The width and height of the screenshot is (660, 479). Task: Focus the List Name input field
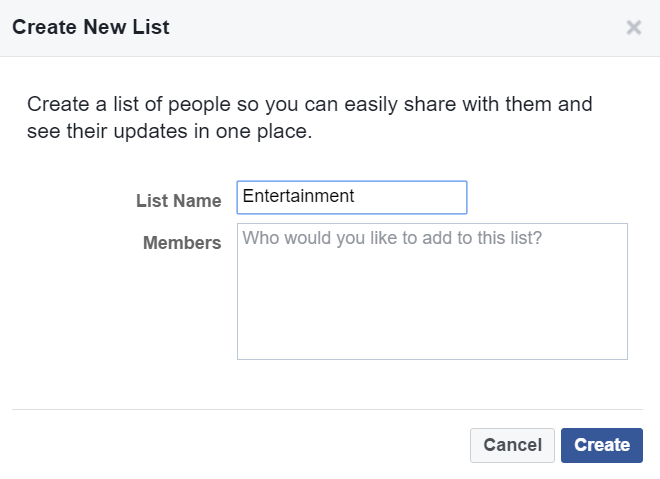352,197
